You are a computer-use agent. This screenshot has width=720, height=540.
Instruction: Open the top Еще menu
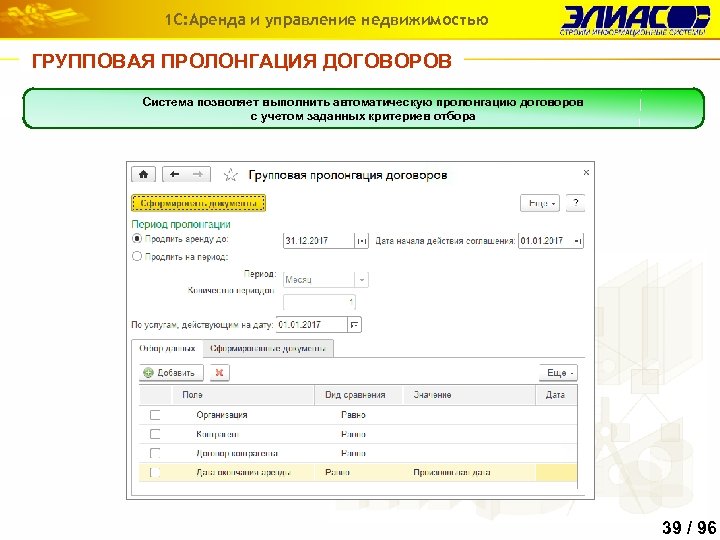540,203
